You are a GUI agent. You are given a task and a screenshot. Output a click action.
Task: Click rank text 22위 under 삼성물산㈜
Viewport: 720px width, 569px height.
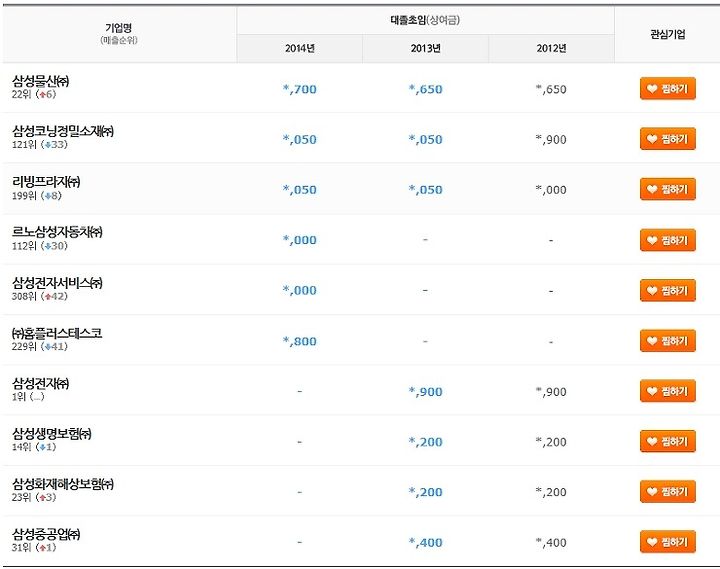click(x=21, y=94)
